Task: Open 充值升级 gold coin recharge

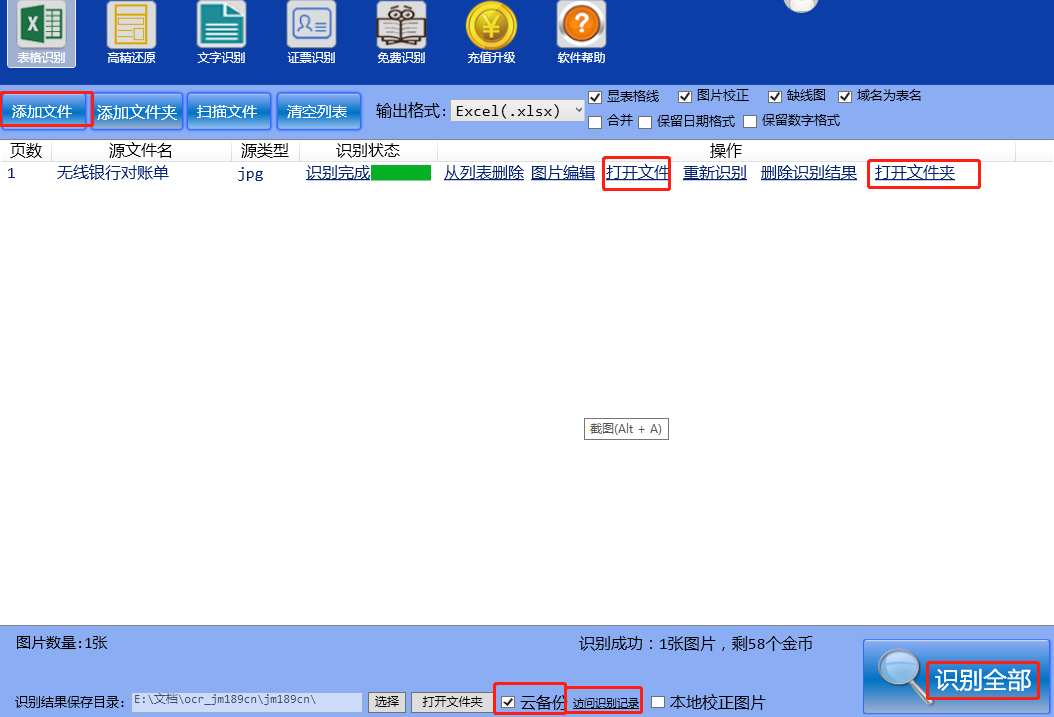Action: click(x=491, y=32)
